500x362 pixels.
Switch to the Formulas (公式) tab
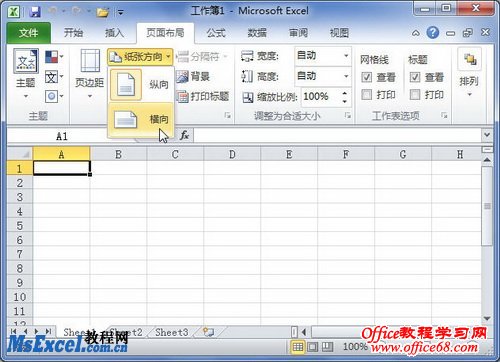click(216, 33)
